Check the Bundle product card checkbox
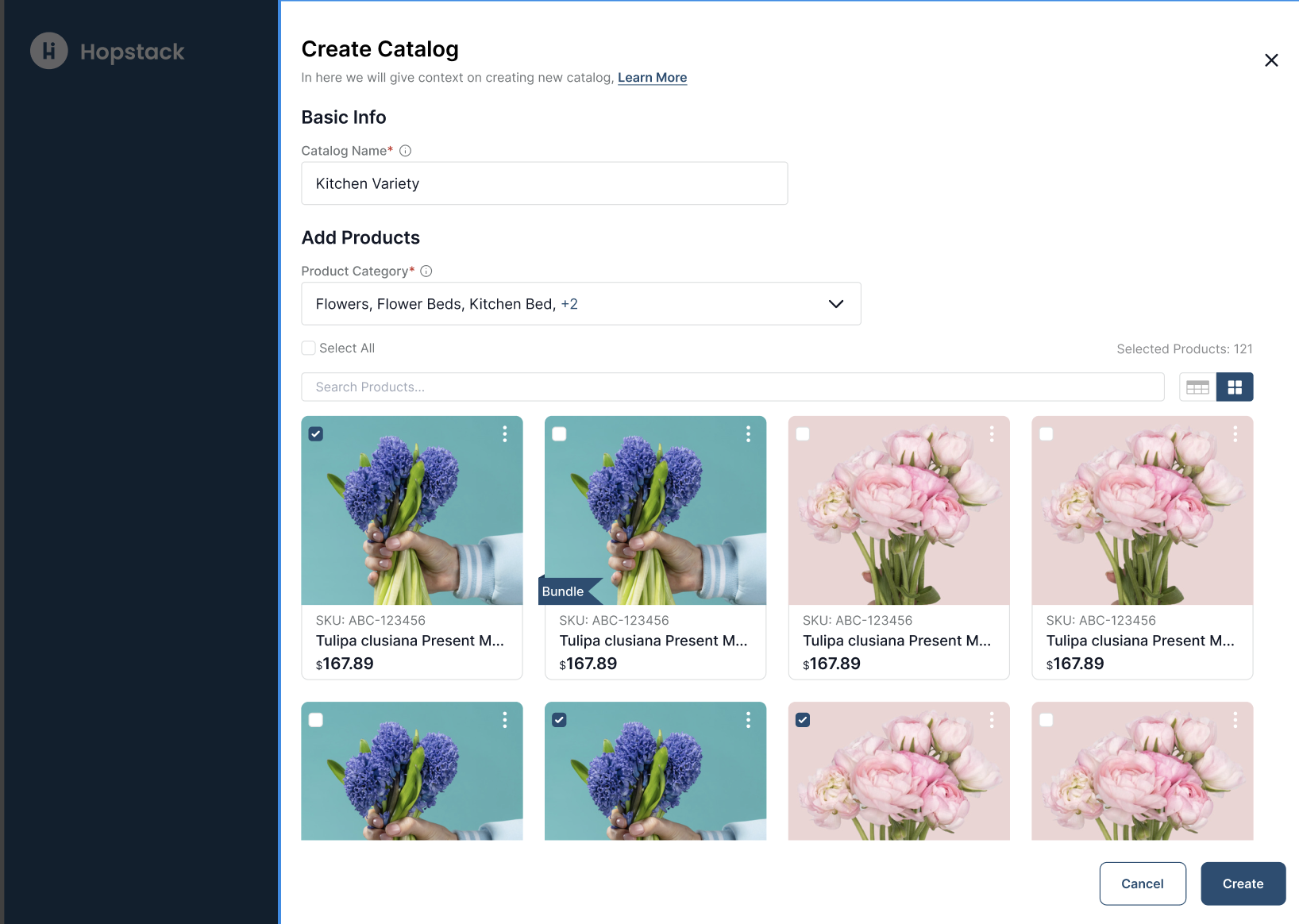 point(560,434)
